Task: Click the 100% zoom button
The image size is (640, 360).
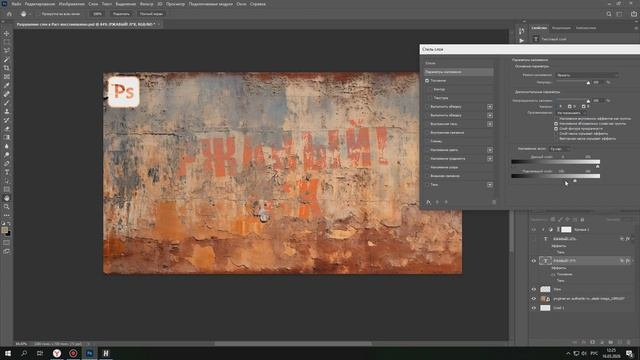Action: [97, 14]
